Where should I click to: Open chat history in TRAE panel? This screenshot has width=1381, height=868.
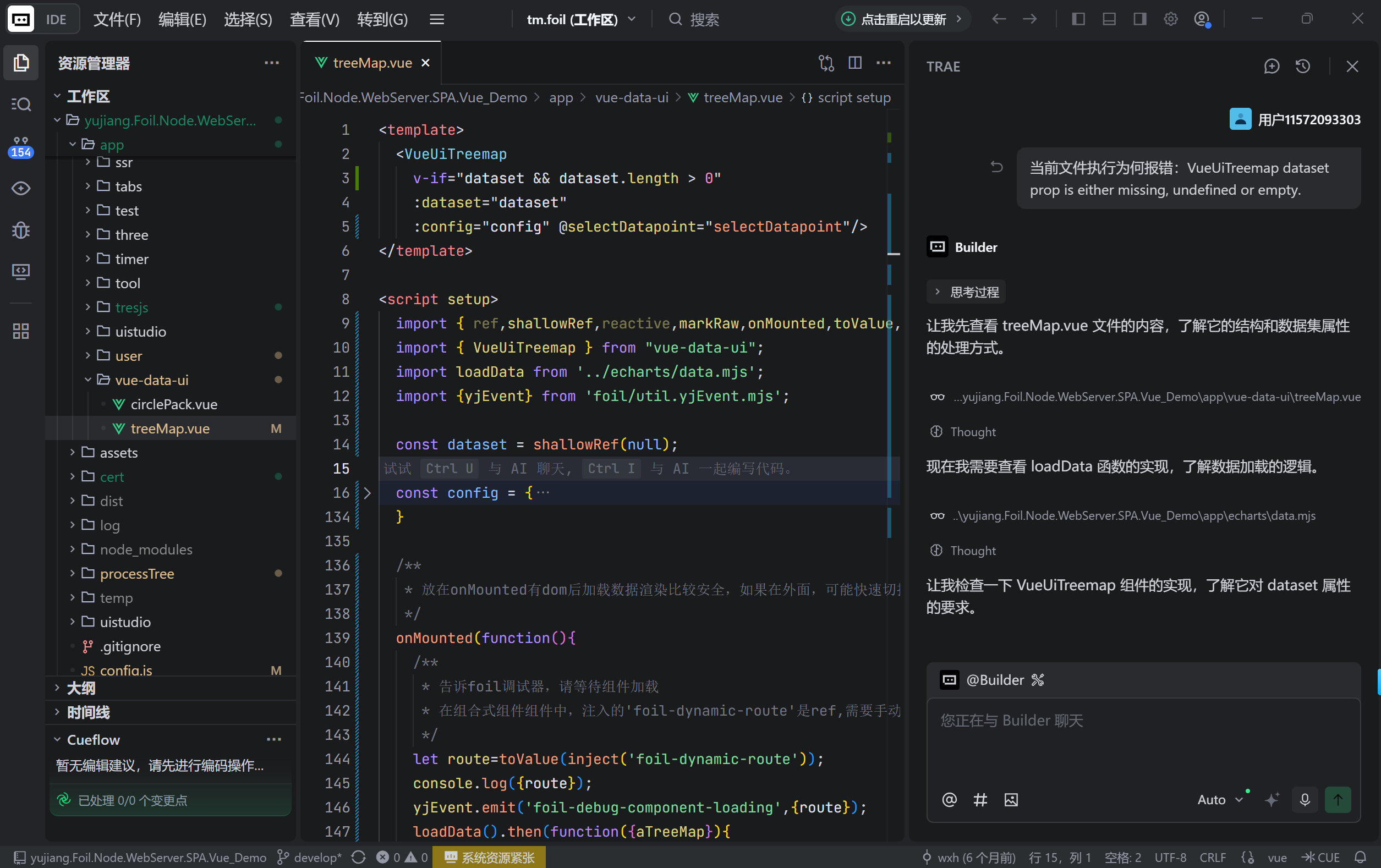pos(1302,67)
